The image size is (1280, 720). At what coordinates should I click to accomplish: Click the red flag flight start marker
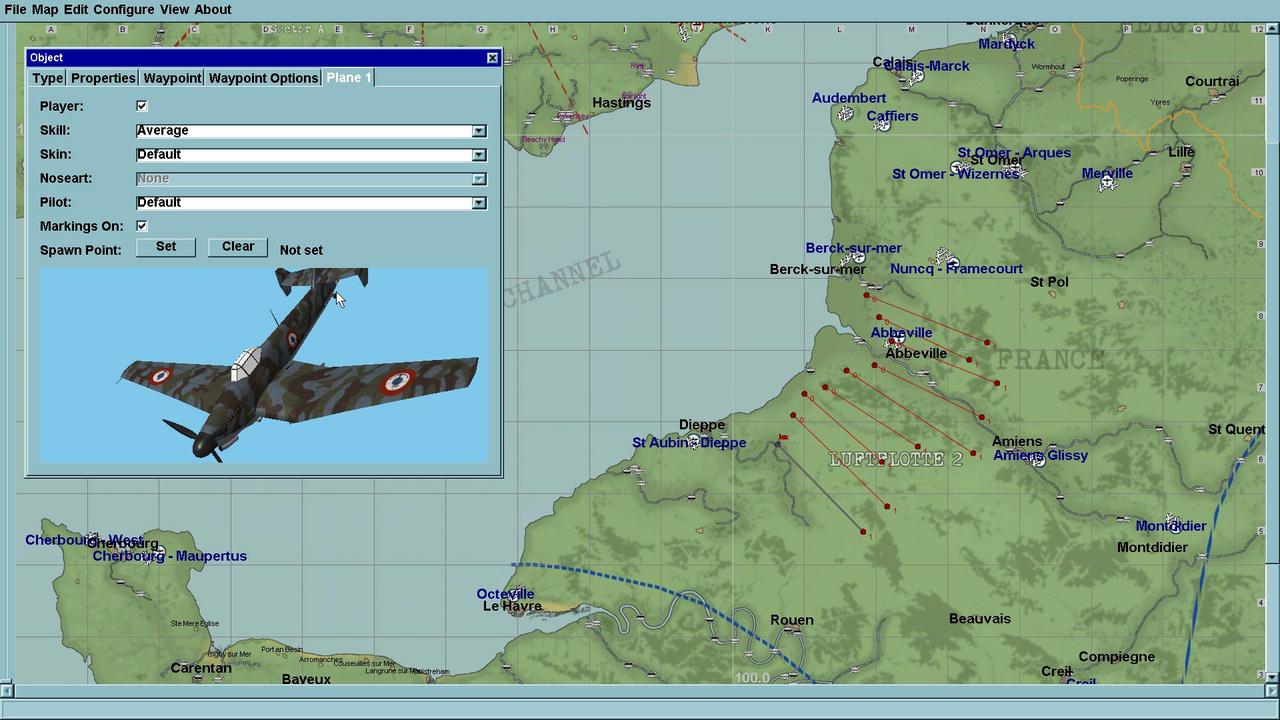click(x=782, y=439)
